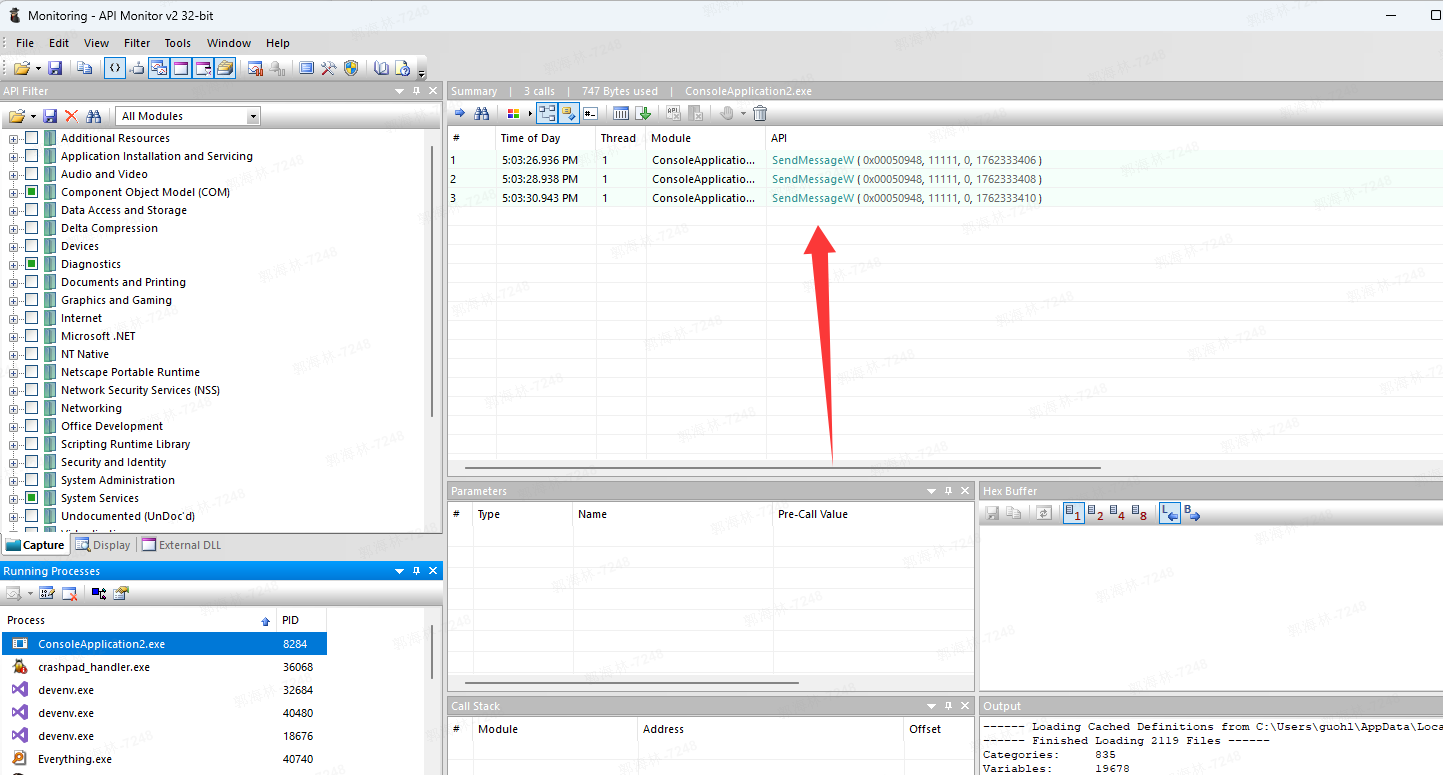Switch to the Display tab
Viewport: 1443px width, 775px height.
pos(103,545)
